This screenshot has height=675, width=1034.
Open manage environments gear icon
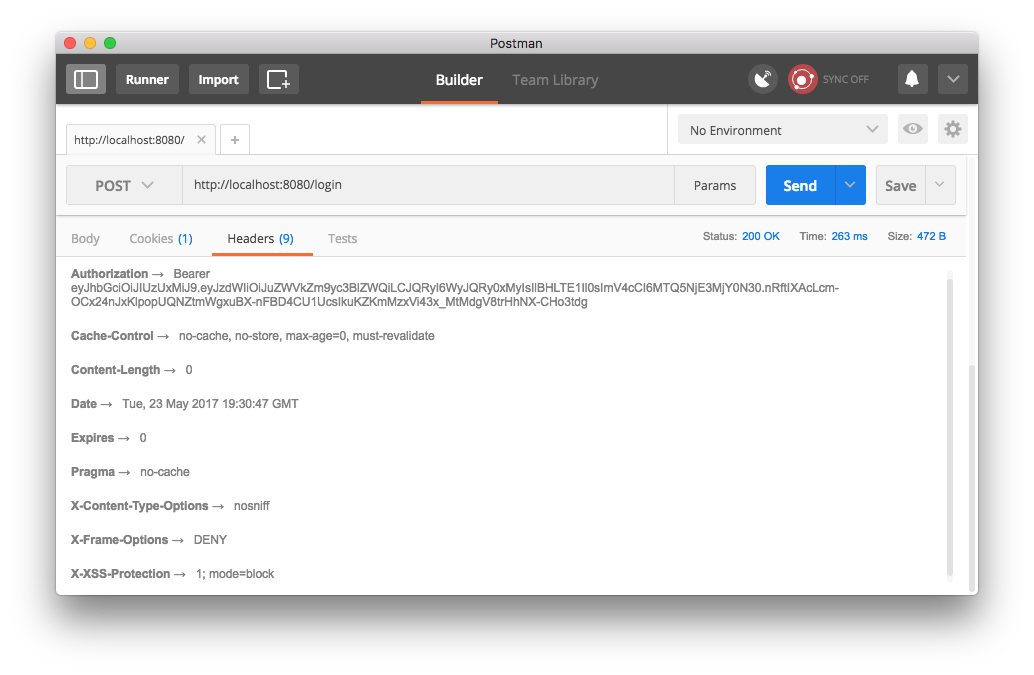point(953,129)
